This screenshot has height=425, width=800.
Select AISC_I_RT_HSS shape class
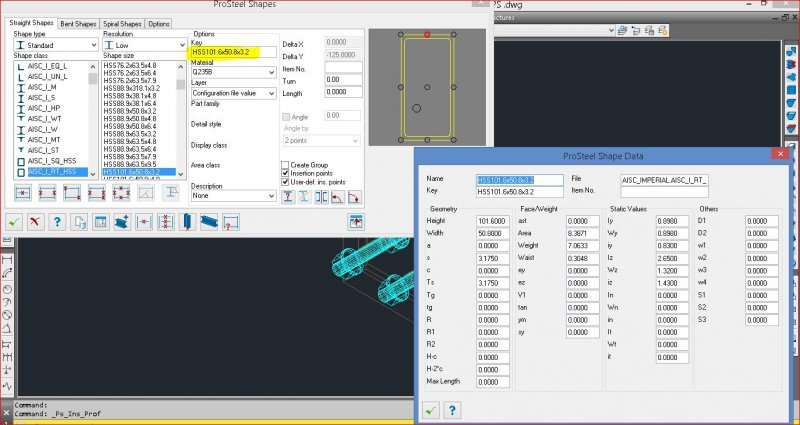[x=51, y=171]
